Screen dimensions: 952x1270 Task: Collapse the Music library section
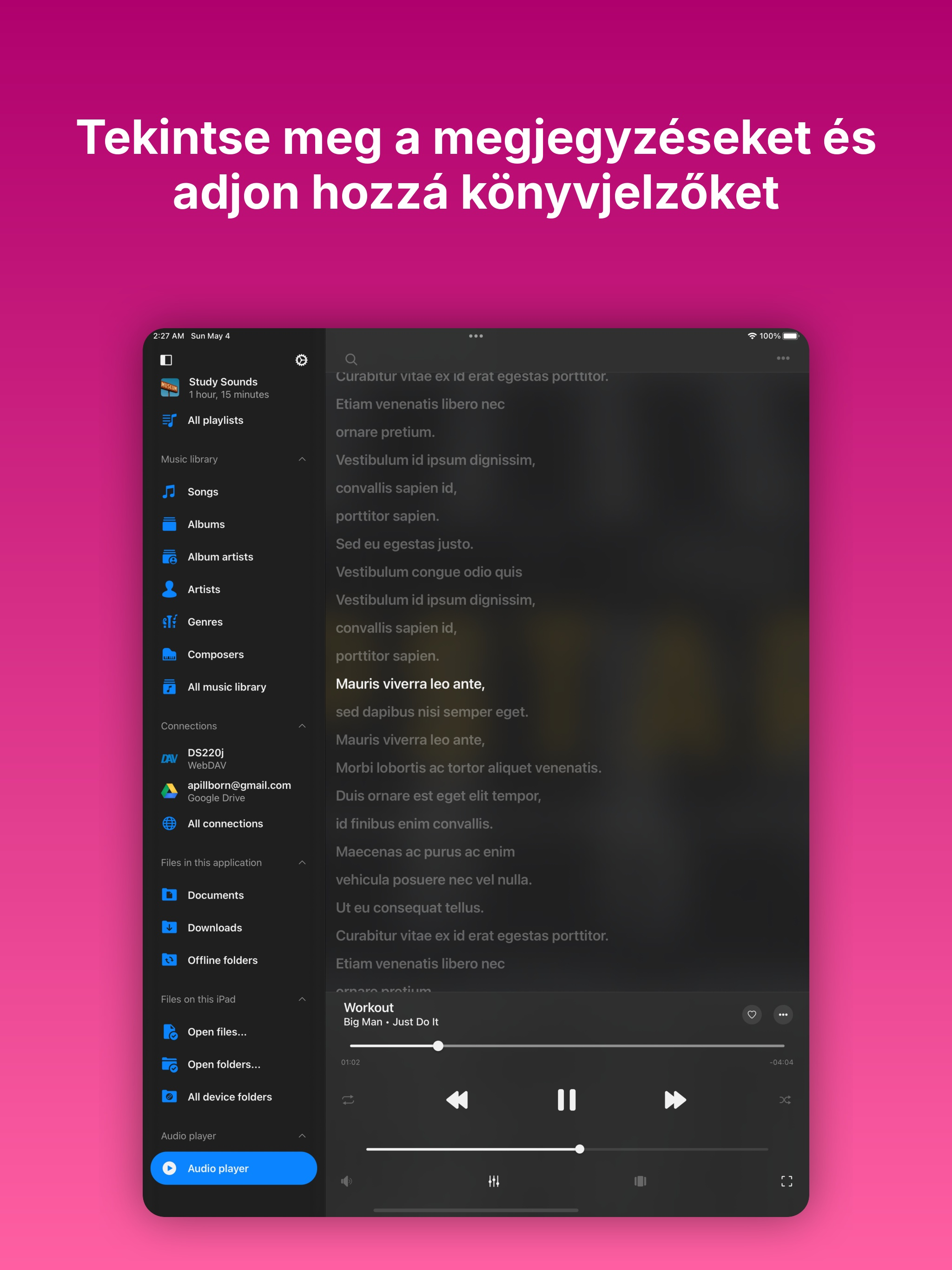point(302,459)
